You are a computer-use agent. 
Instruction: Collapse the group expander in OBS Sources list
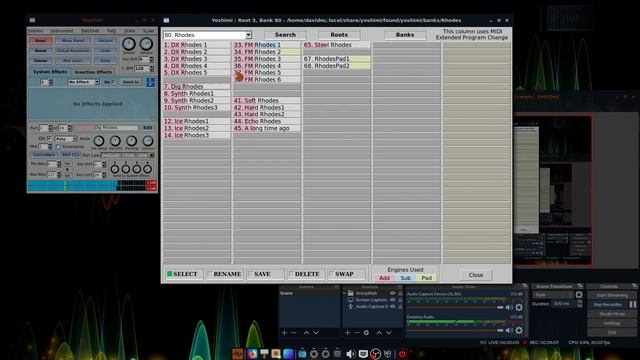345,293
